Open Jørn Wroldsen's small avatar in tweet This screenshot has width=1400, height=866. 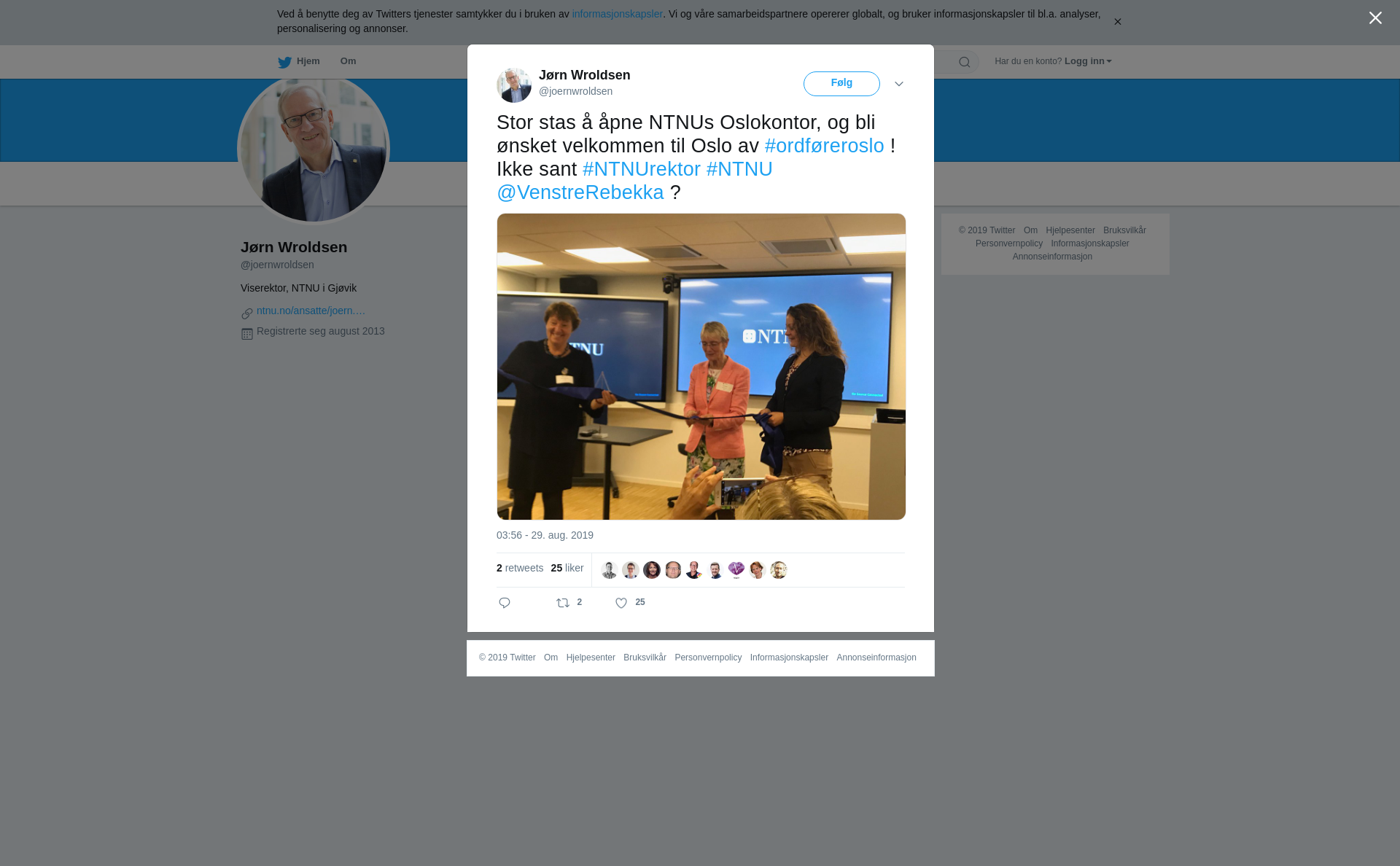click(514, 85)
